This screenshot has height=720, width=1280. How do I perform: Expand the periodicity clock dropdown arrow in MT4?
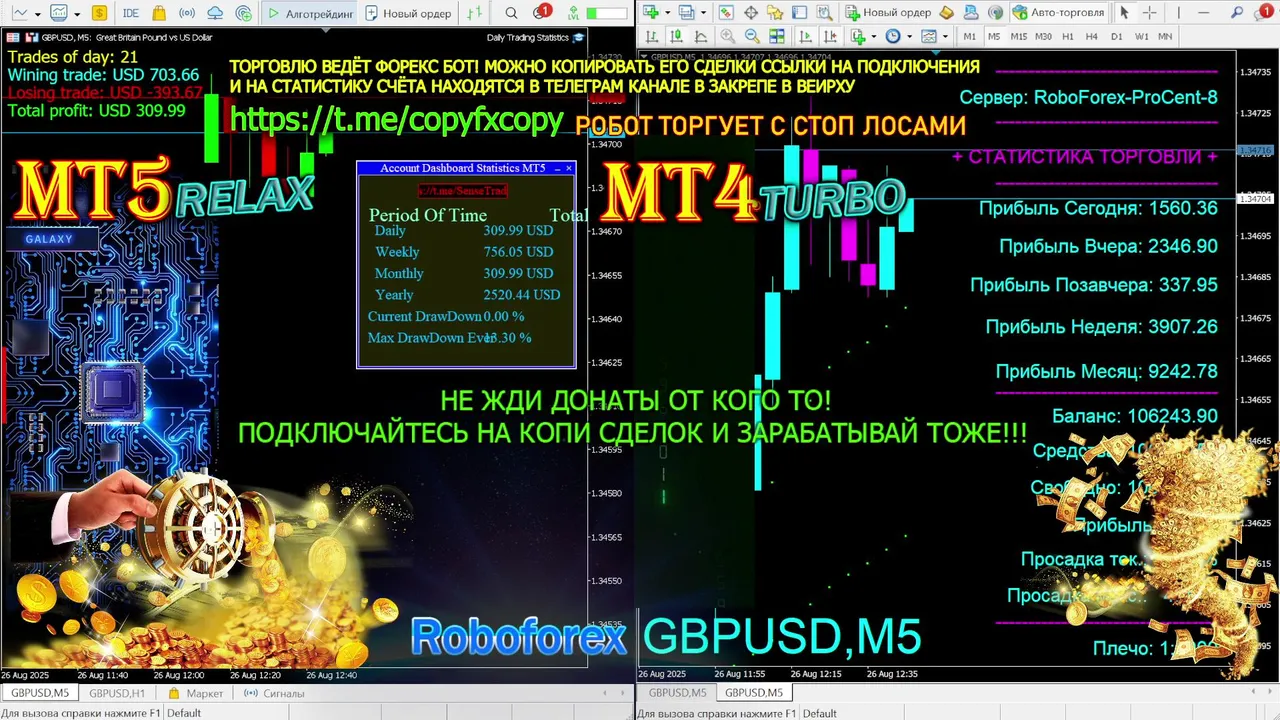pos(908,36)
